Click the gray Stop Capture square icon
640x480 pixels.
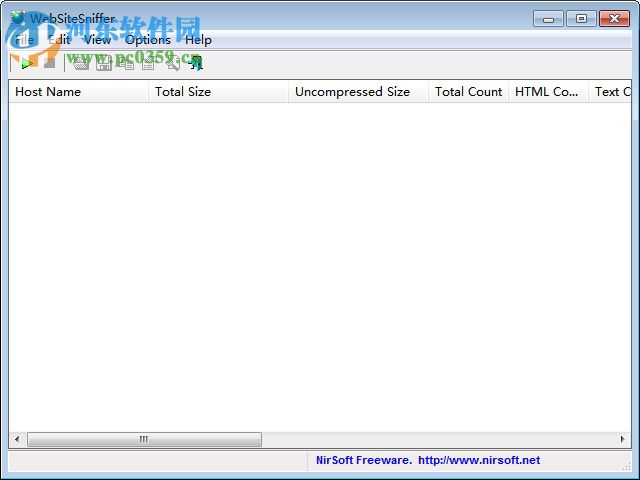49,63
